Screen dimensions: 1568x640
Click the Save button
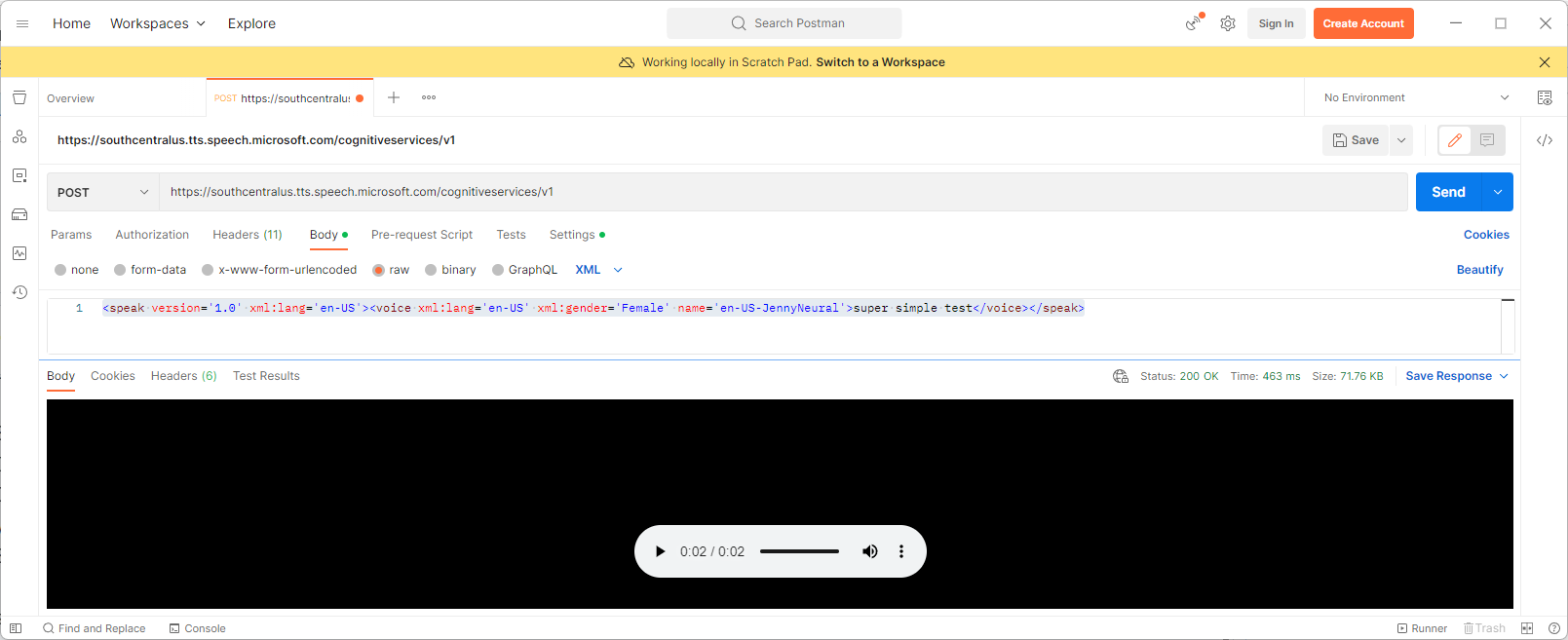[x=1356, y=140]
